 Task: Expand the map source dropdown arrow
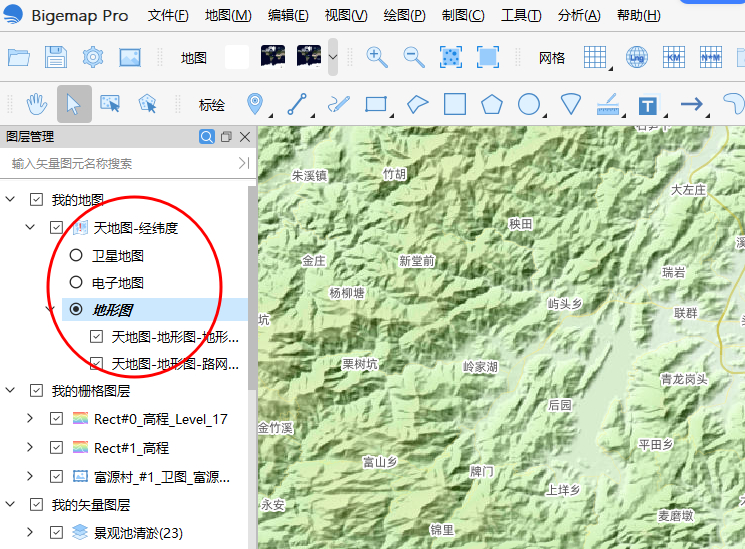pyautogui.click(x=333, y=57)
